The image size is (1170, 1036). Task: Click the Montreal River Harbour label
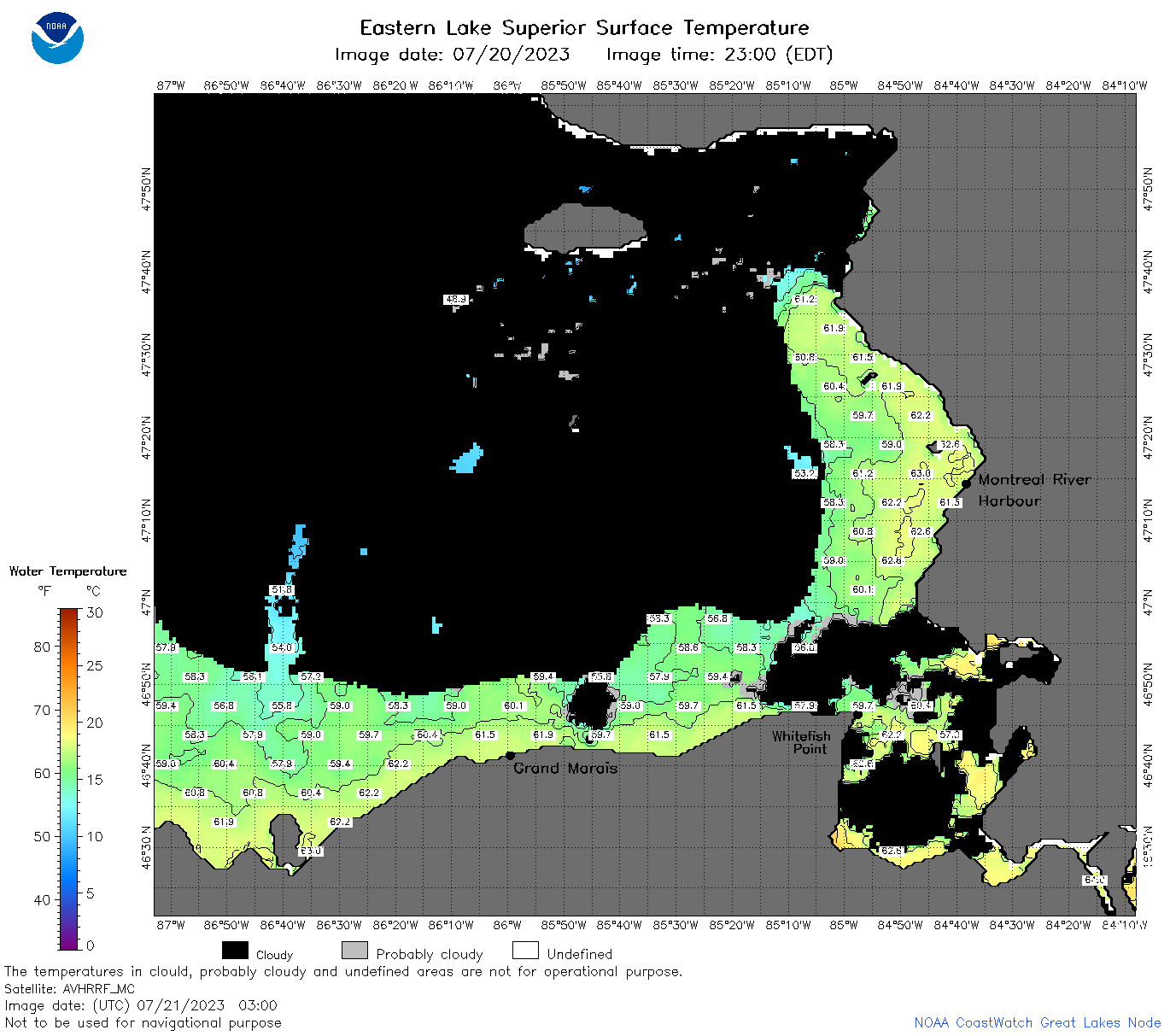[x=1034, y=490]
